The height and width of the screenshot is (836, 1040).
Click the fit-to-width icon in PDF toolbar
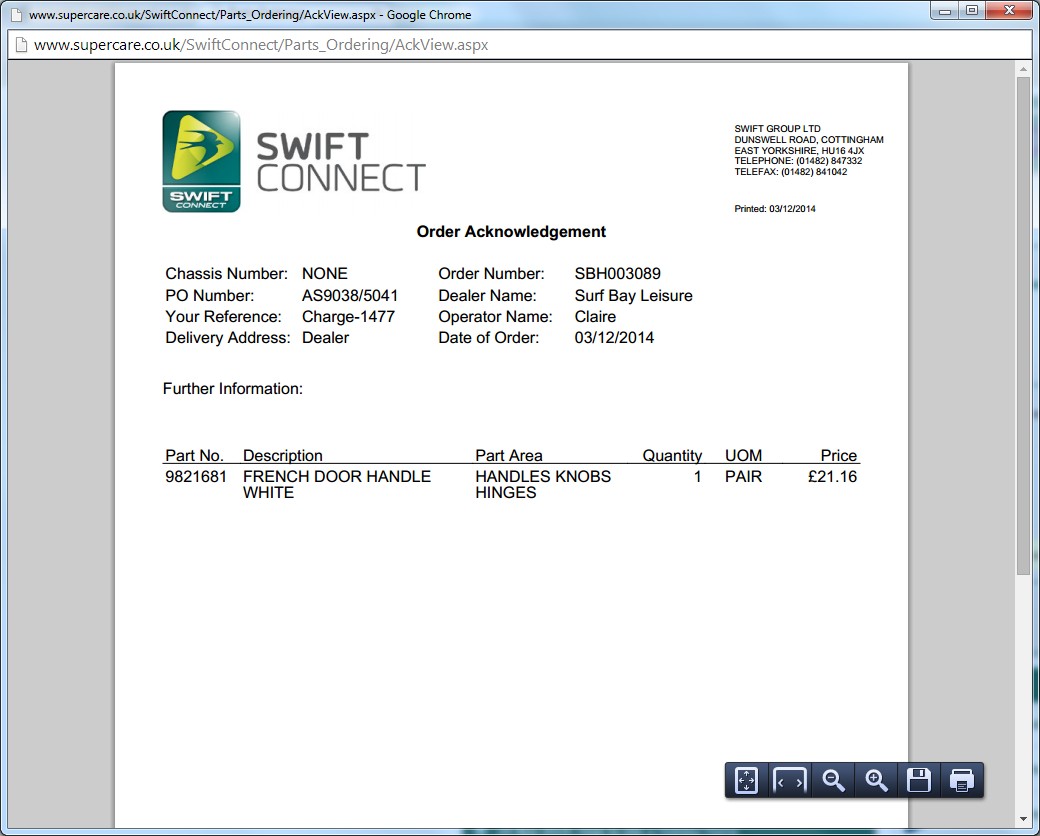(789, 780)
